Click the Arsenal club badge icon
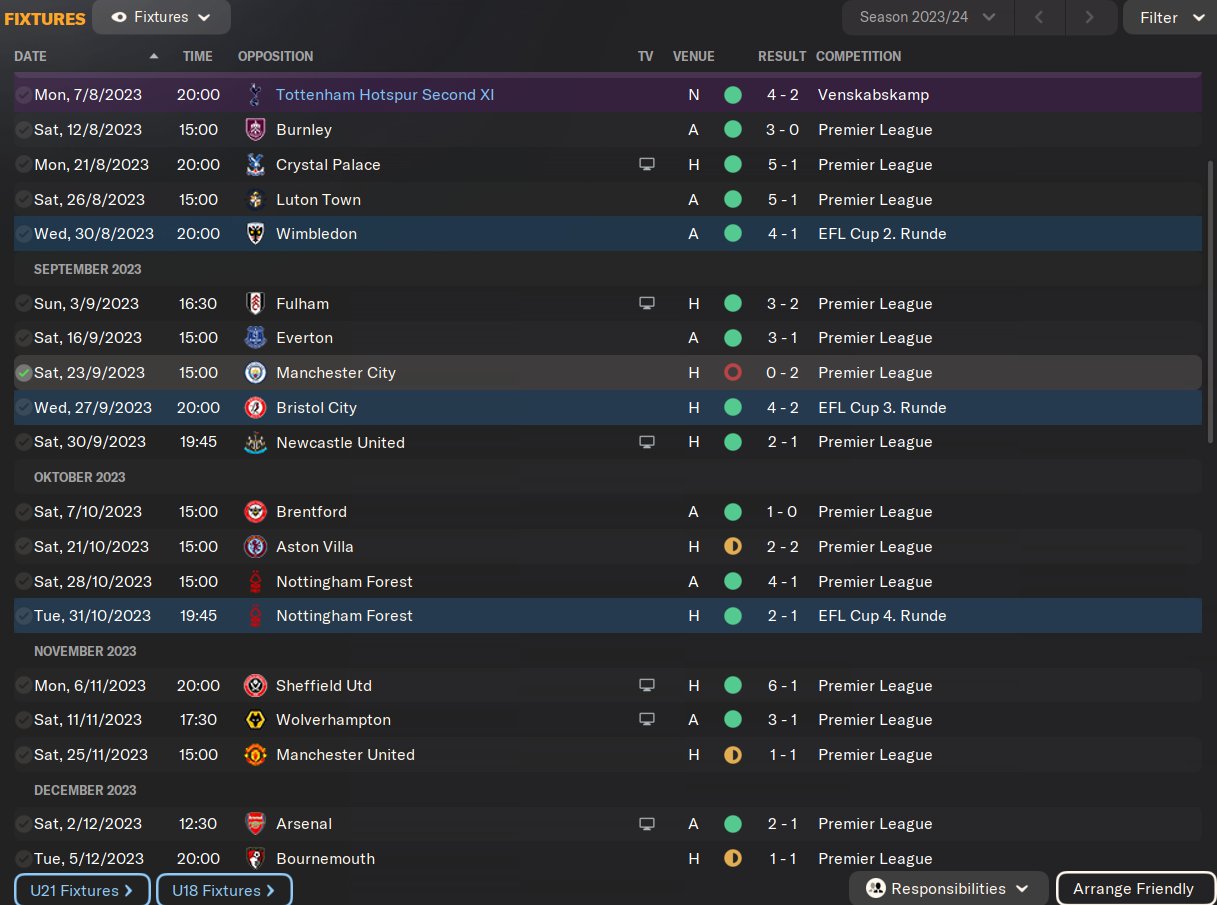 click(255, 824)
